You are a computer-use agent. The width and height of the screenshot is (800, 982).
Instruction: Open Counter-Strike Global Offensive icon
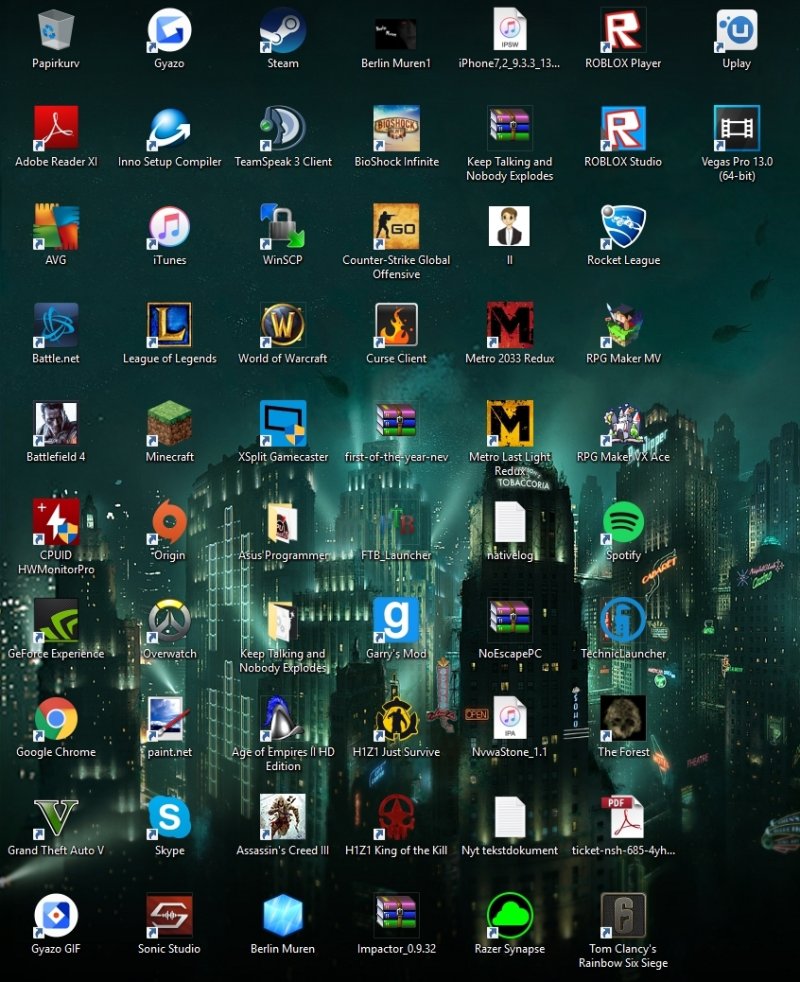(396, 227)
